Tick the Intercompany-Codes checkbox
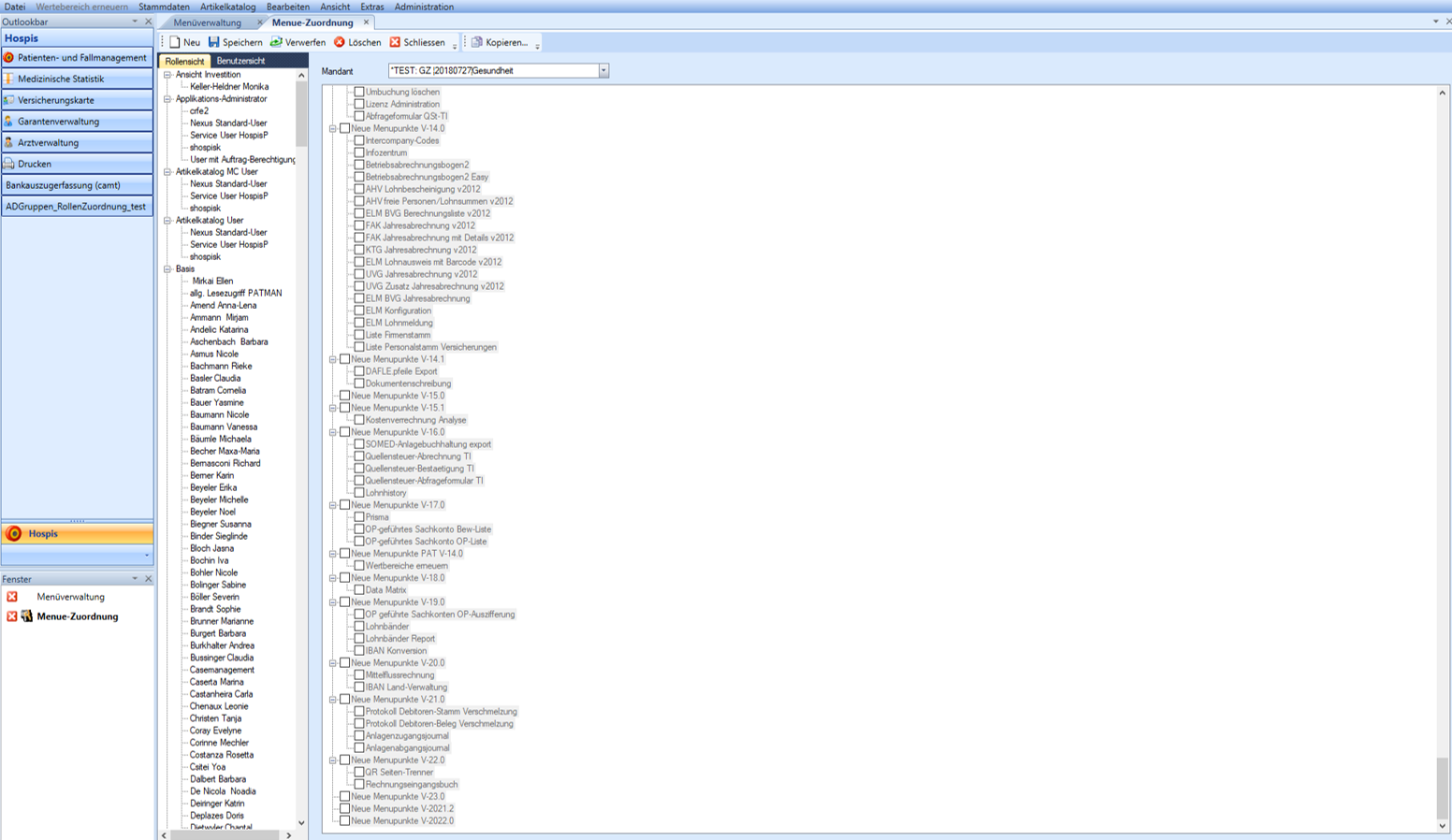Image resolution: width=1452 pixels, height=840 pixels. pos(359,141)
